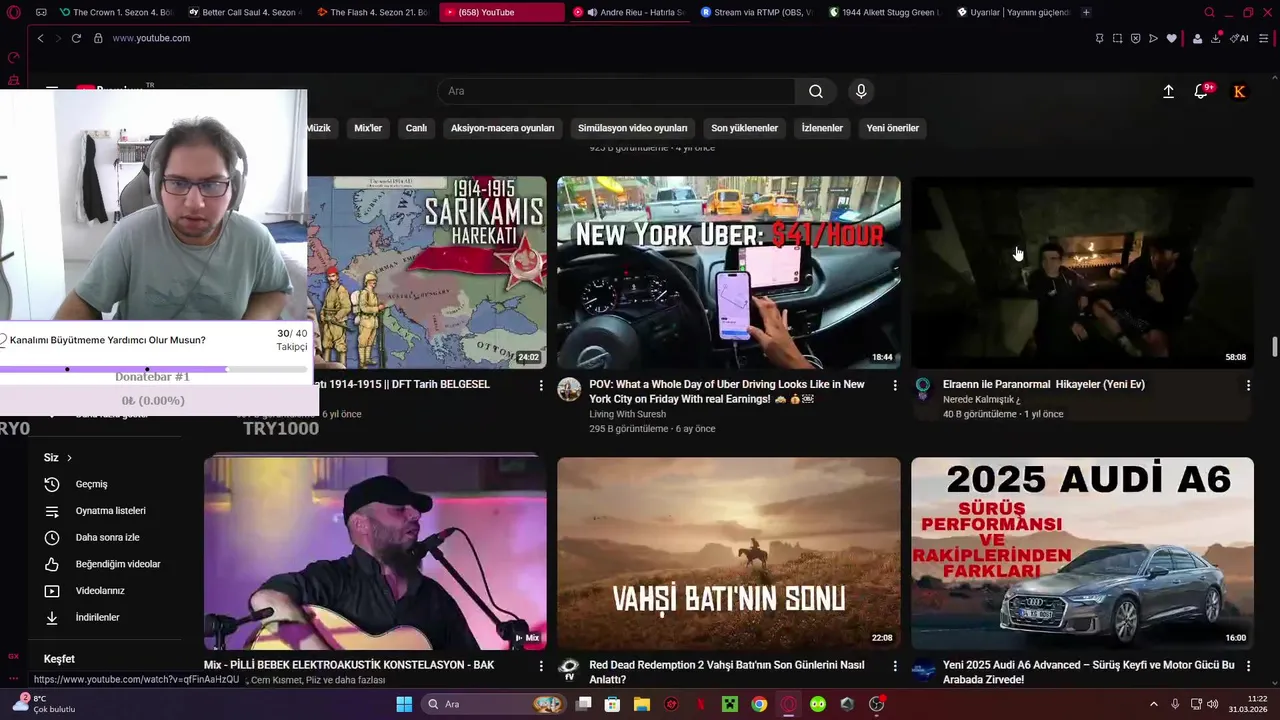The width and height of the screenshot is (1280, 720).
Task: Click the YouTube search magnifier button
Action: pos(816,91)
